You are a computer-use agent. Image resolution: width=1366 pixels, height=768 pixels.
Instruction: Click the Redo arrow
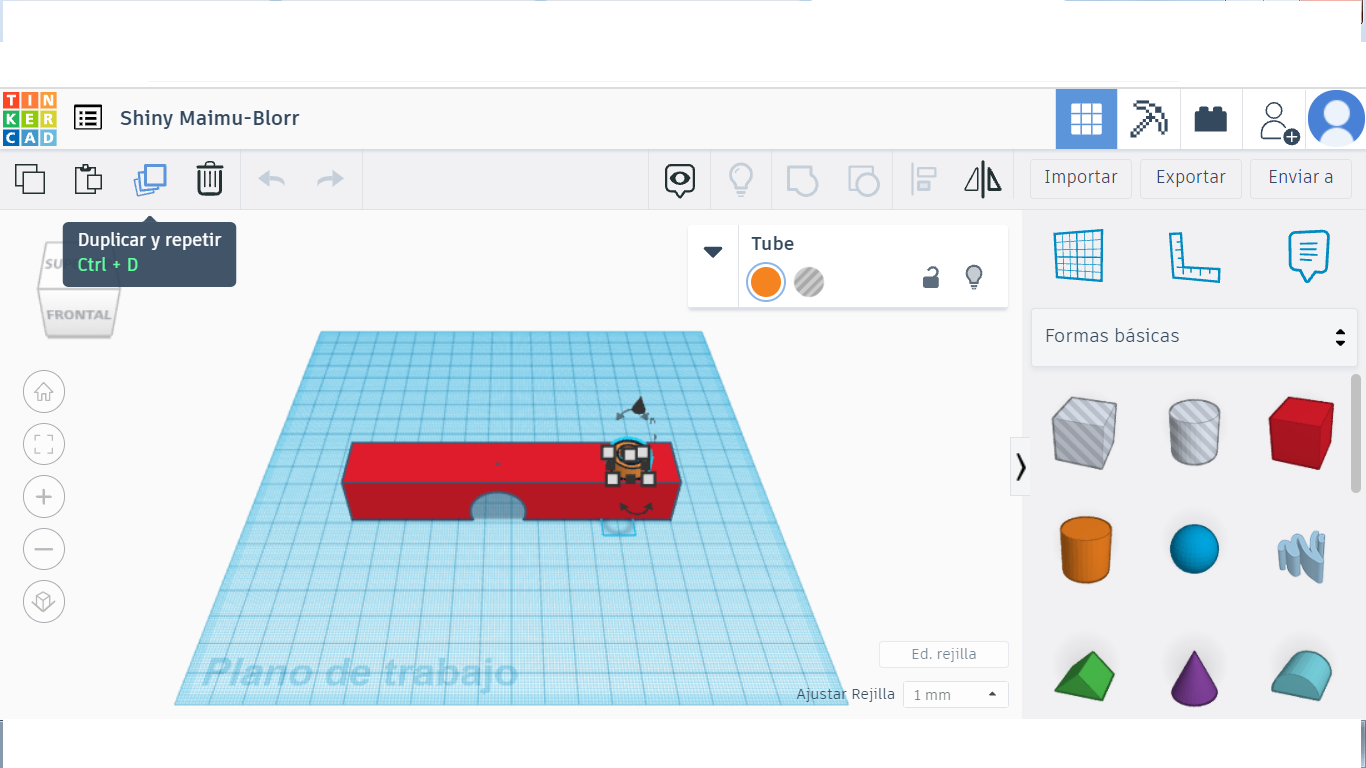click(330, 179)
